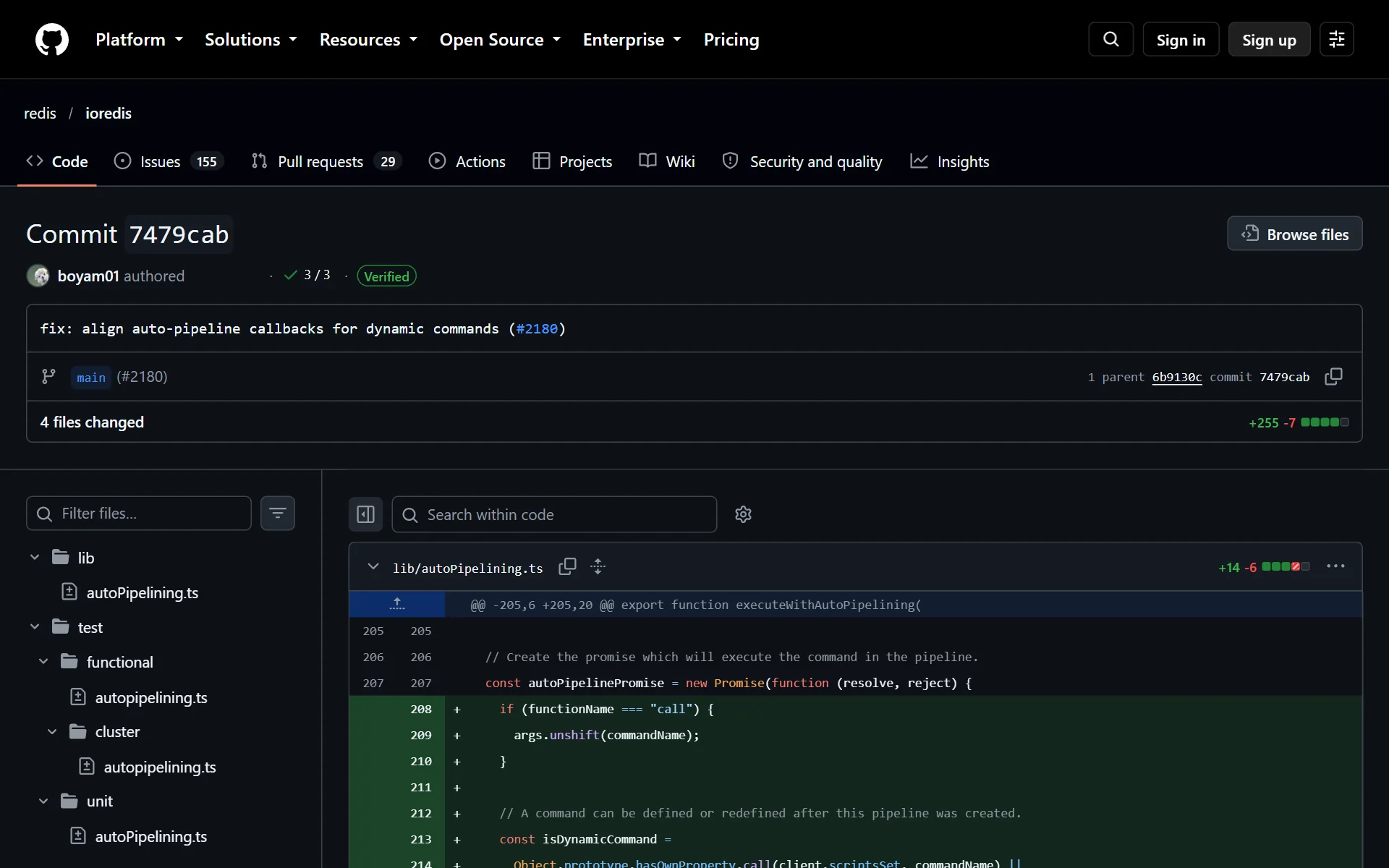Screen dimensions: 1389x868
Task: Copy the full commit SHA icon
Action: pyautogui.click(x=1333, y=377)
